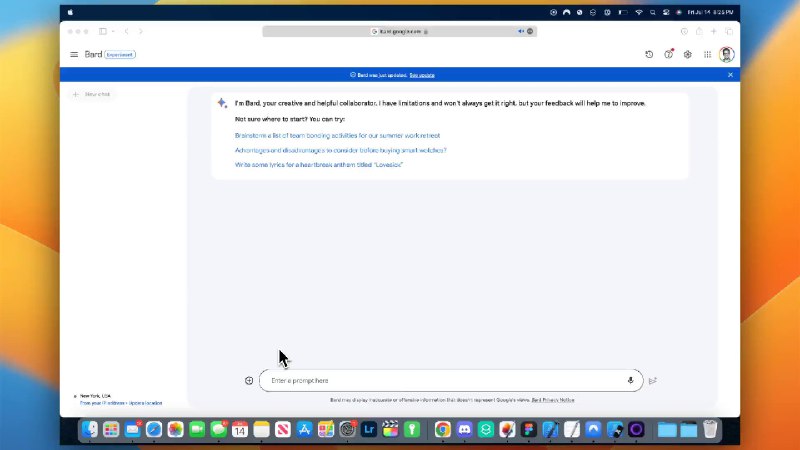Click the upload image plus icon
Screen dimensions: 800x450
tap(249, 380)
